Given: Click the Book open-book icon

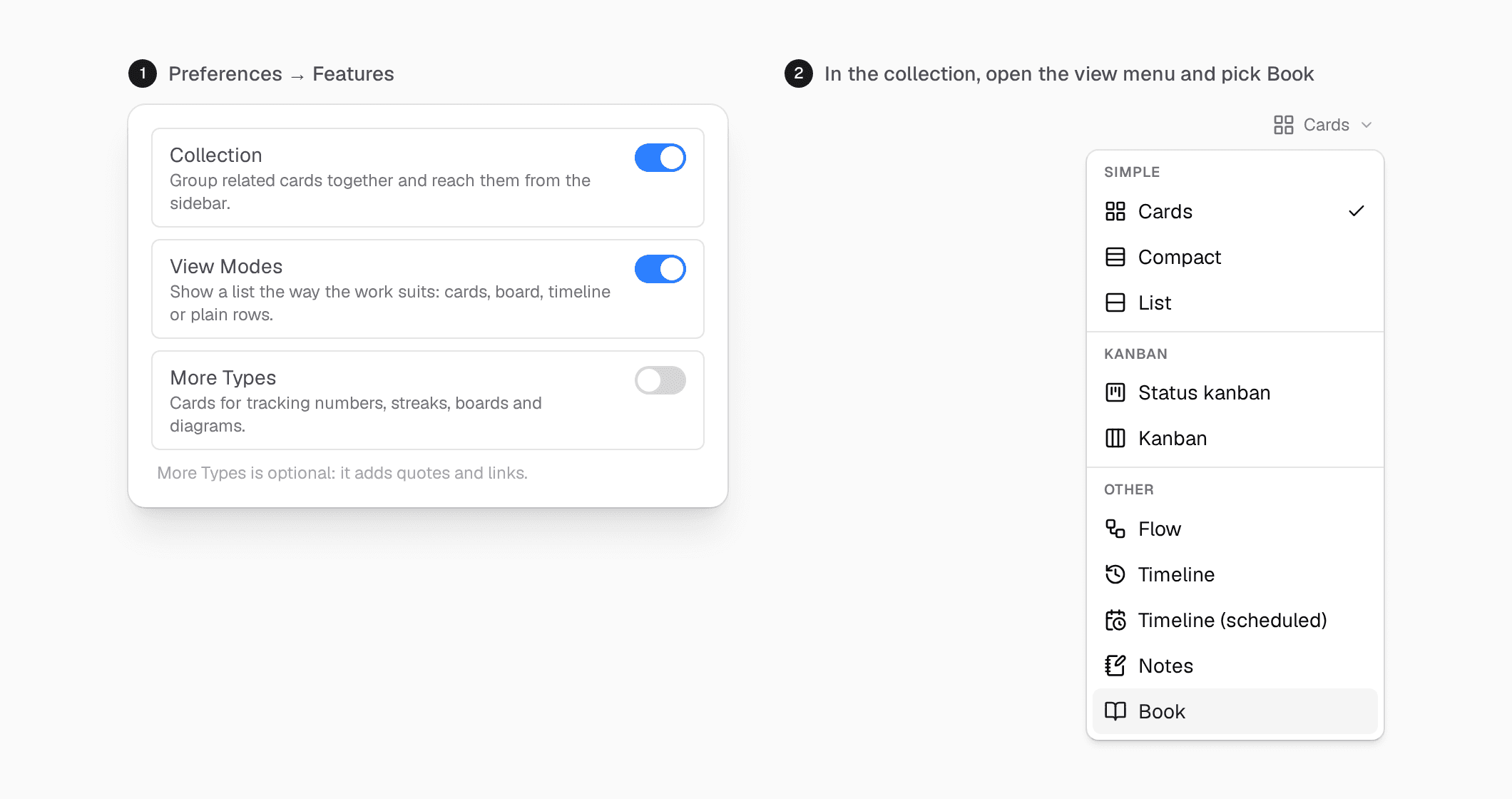Looking at the screenshot, I should pyautogui.click(x=1115, y=711).
